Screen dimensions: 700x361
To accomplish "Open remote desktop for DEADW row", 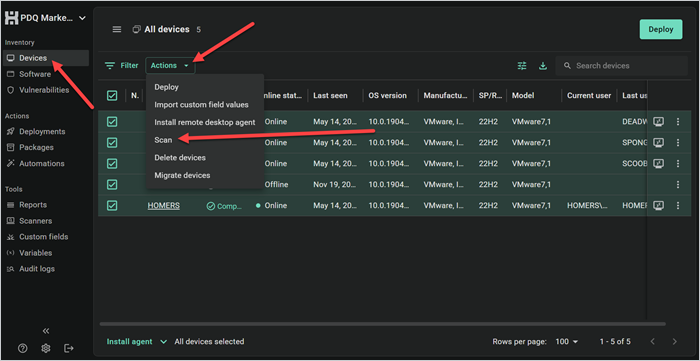I will (x=658, y=122).
